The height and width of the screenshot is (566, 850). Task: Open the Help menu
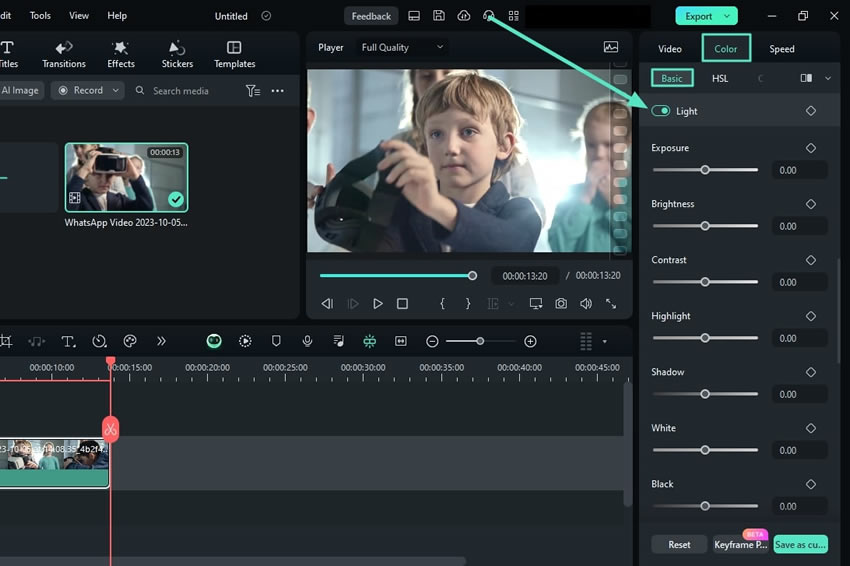click(x=117, y=16)
